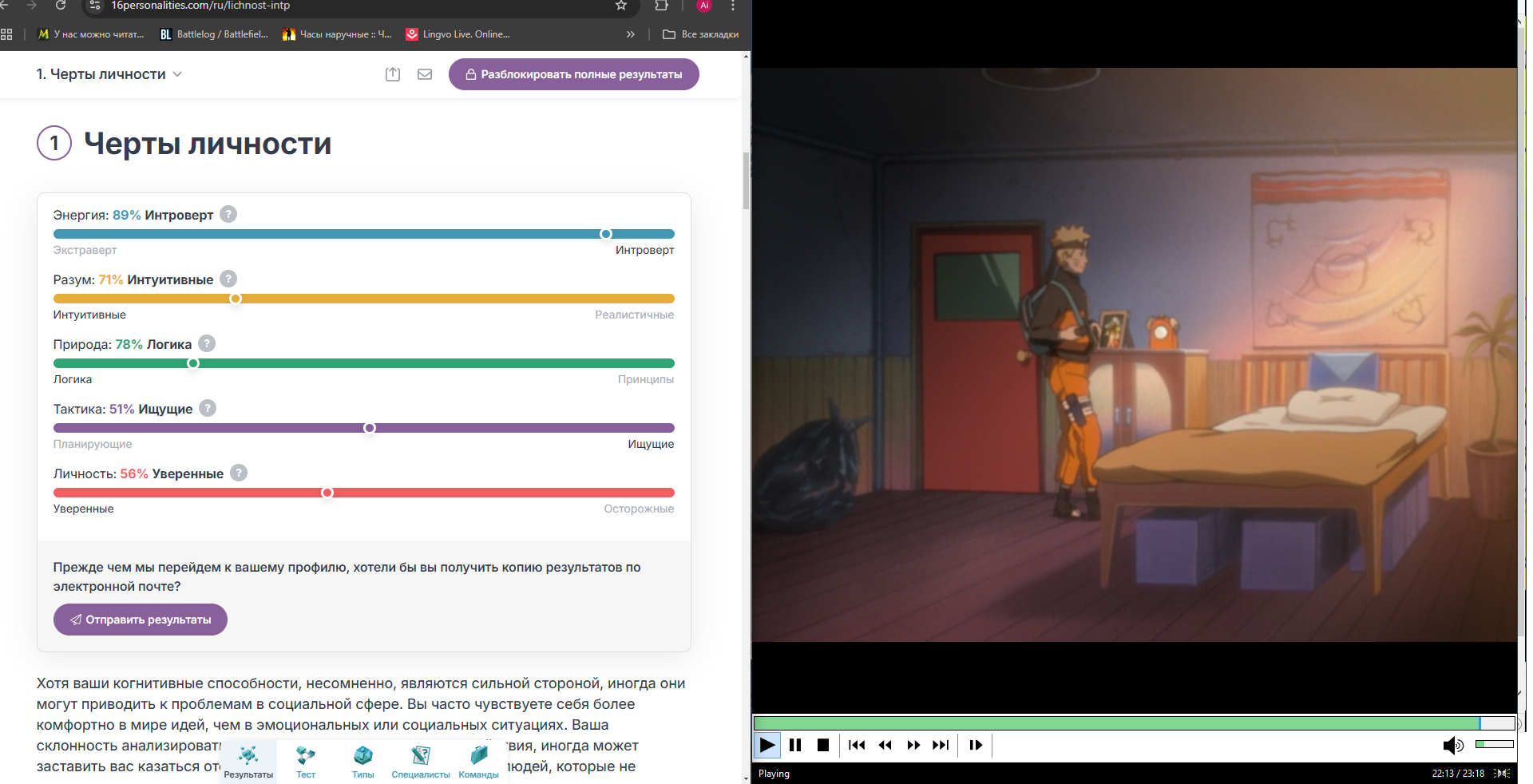Open help icon next to Тактика Ищущие
The width and height of the screenshot is (1533, 784).
coord(208,408)
